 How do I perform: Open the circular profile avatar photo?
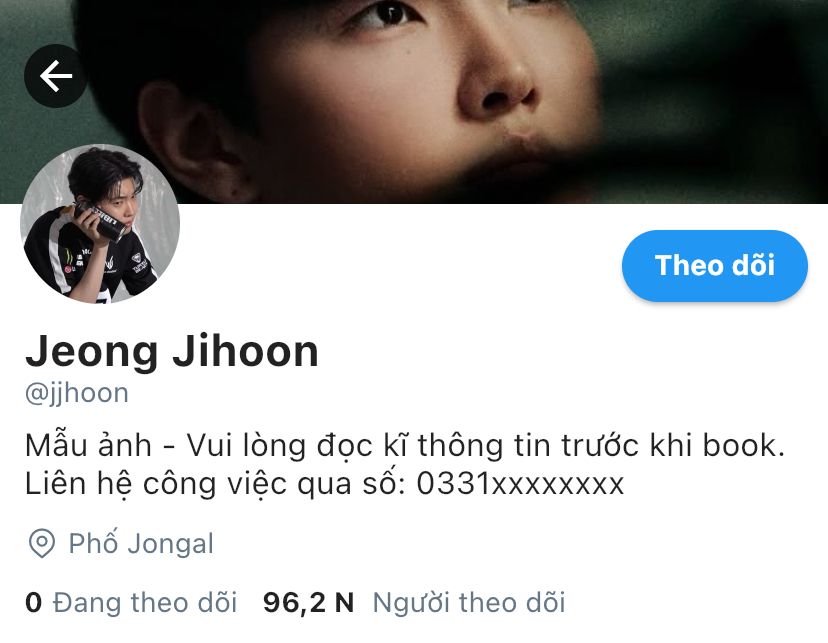(x=100, y=224)
